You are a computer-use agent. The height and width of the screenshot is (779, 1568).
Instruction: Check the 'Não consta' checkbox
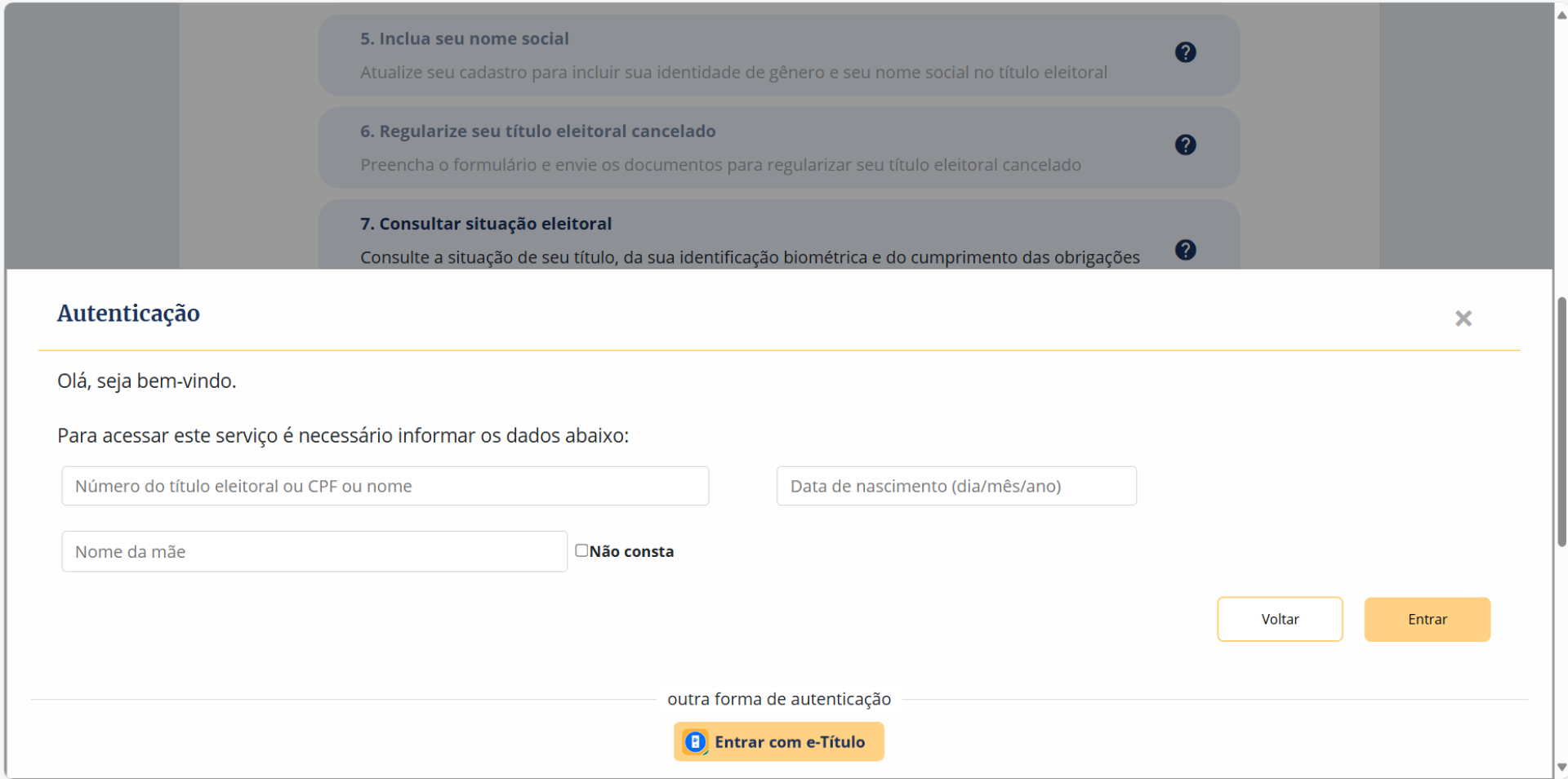(x=581, y=550)
